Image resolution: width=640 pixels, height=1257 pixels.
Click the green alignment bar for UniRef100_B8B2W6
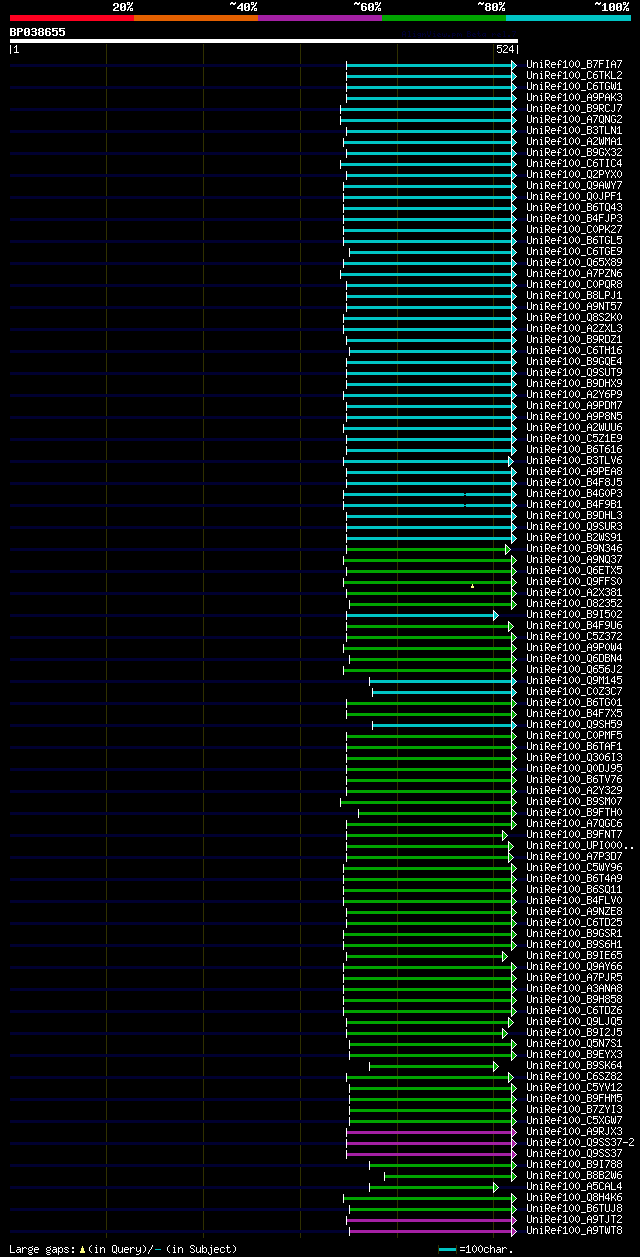point(450,1176)
